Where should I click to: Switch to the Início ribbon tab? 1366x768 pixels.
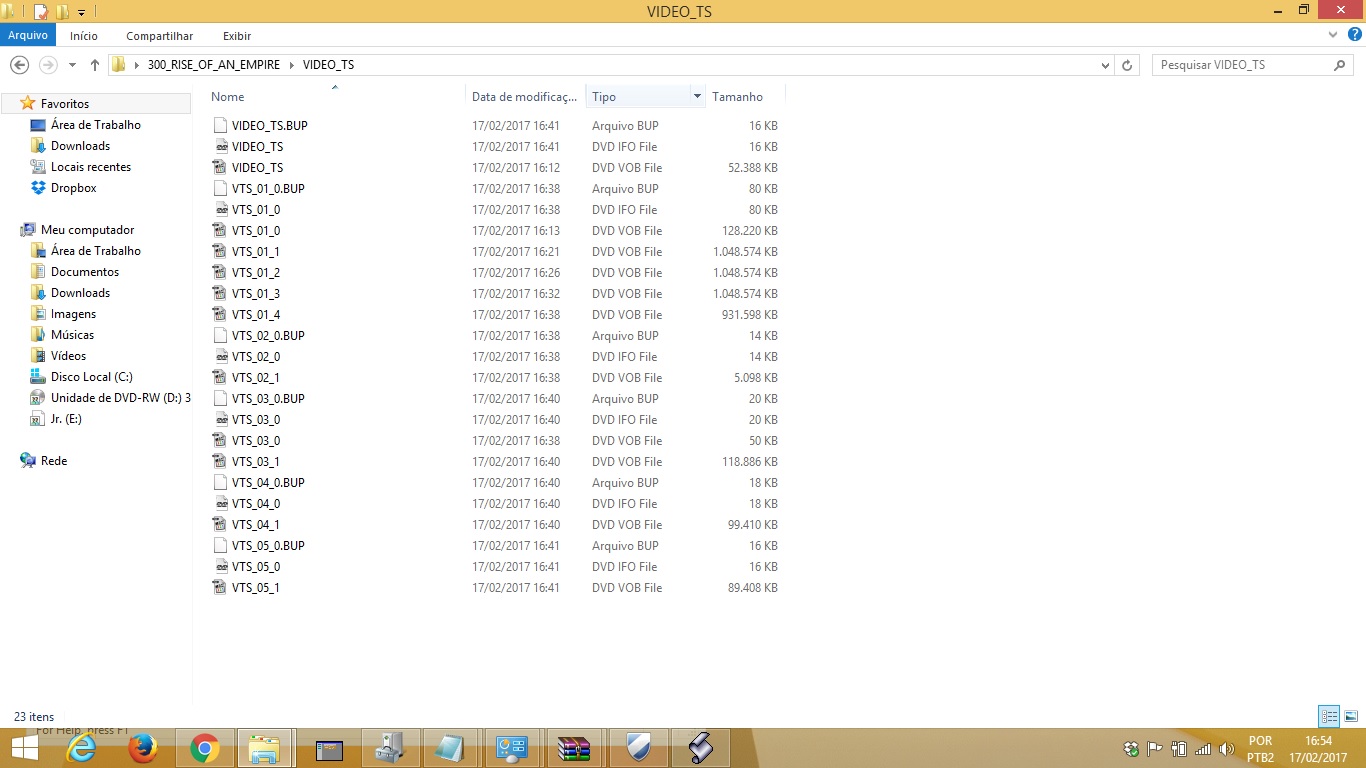pos(84,36)
